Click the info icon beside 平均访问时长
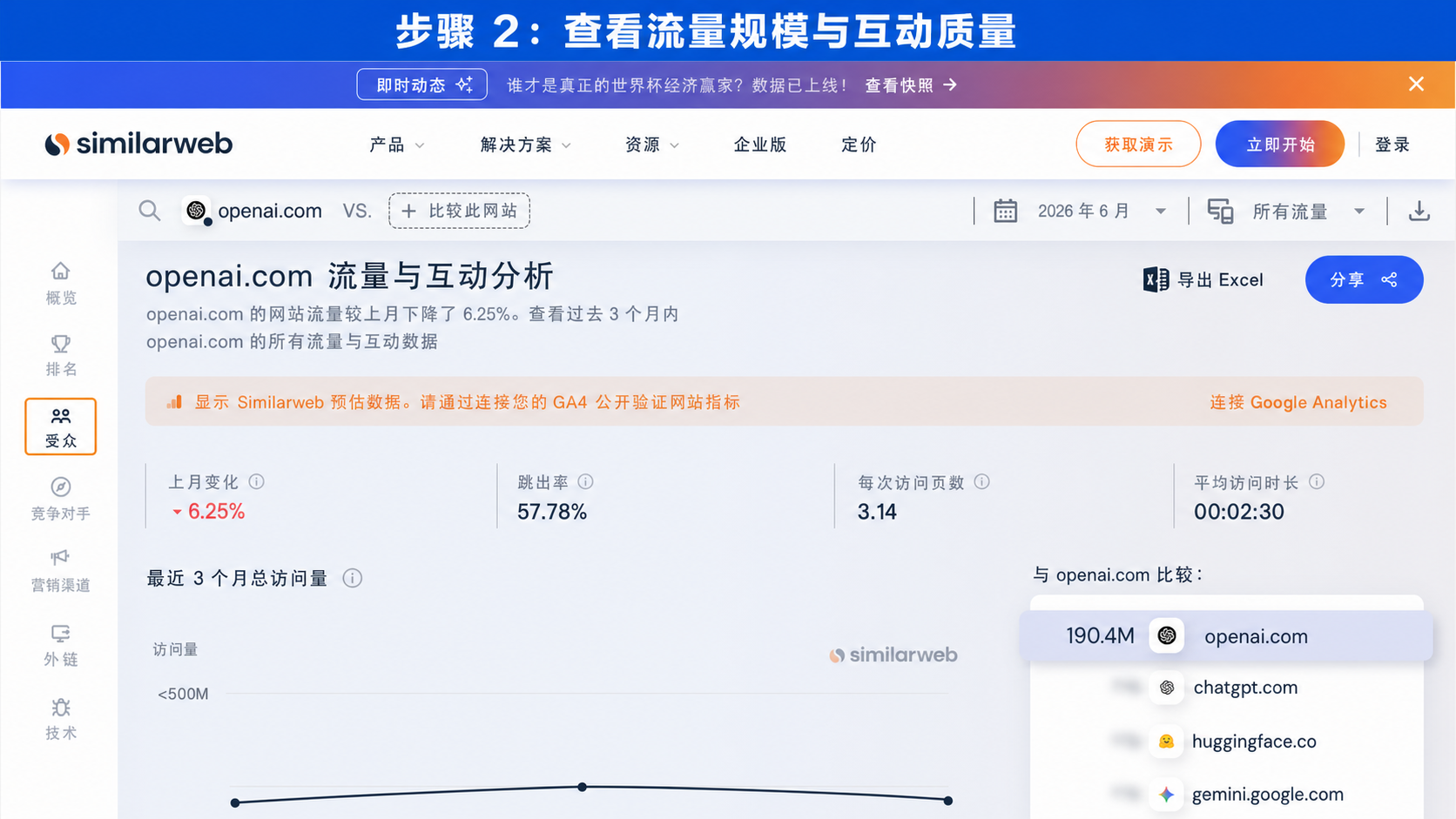 coord(1317,481)
